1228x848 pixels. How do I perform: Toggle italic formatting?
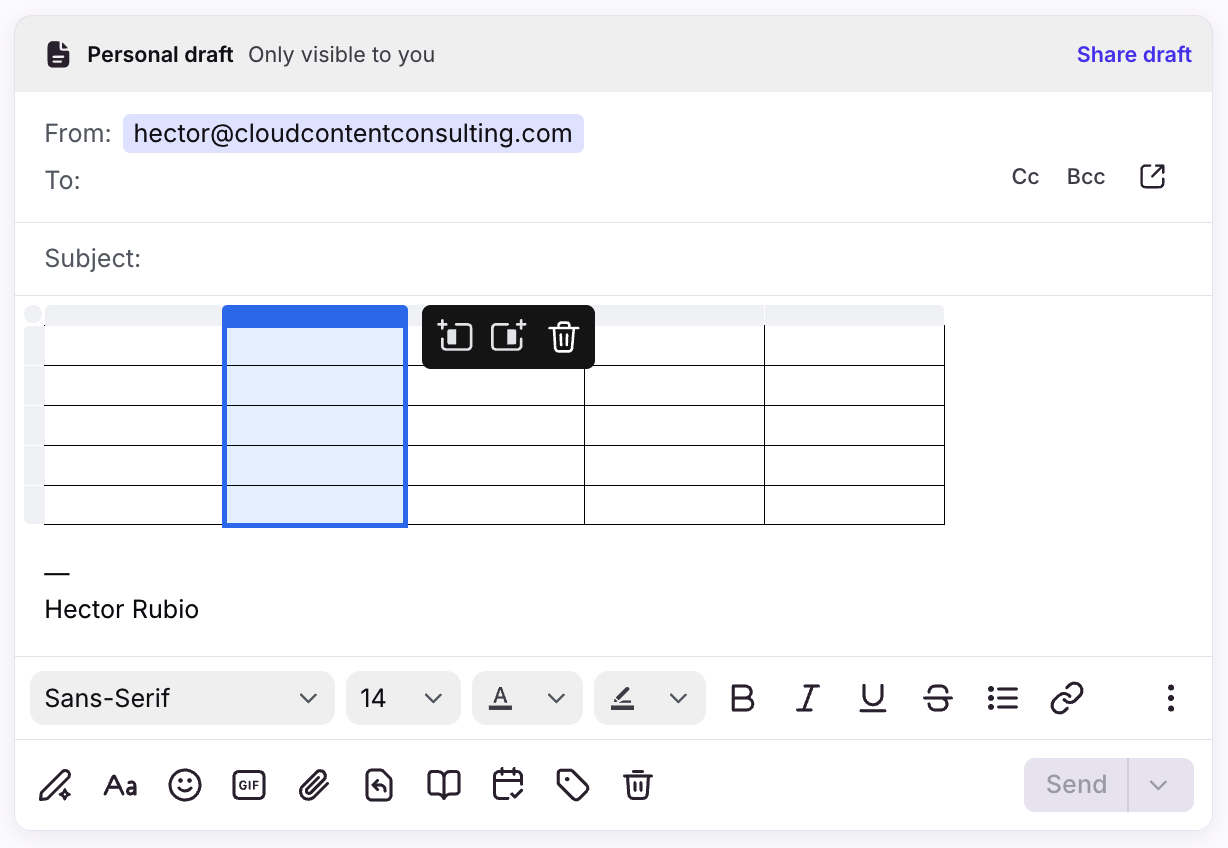[x=808, y=698]
